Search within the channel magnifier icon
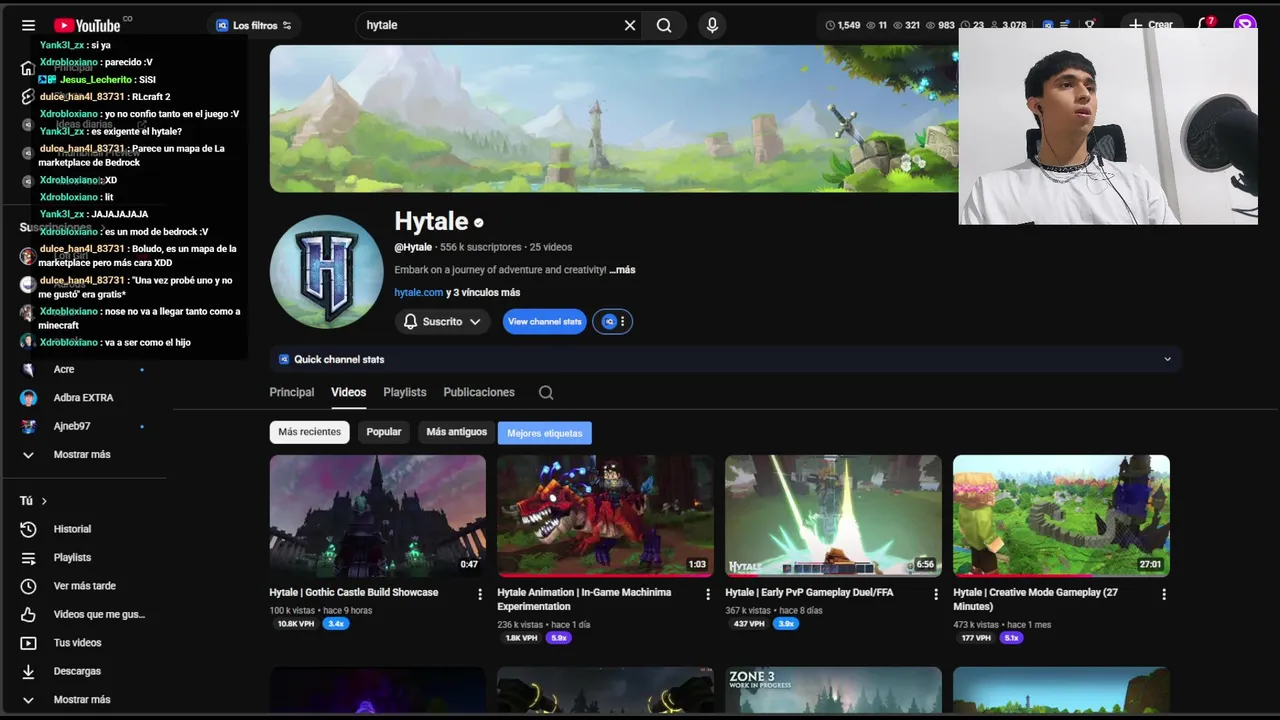Viewport: 1280px width, 720px height. pyautogui.click(x=546, y=392)
